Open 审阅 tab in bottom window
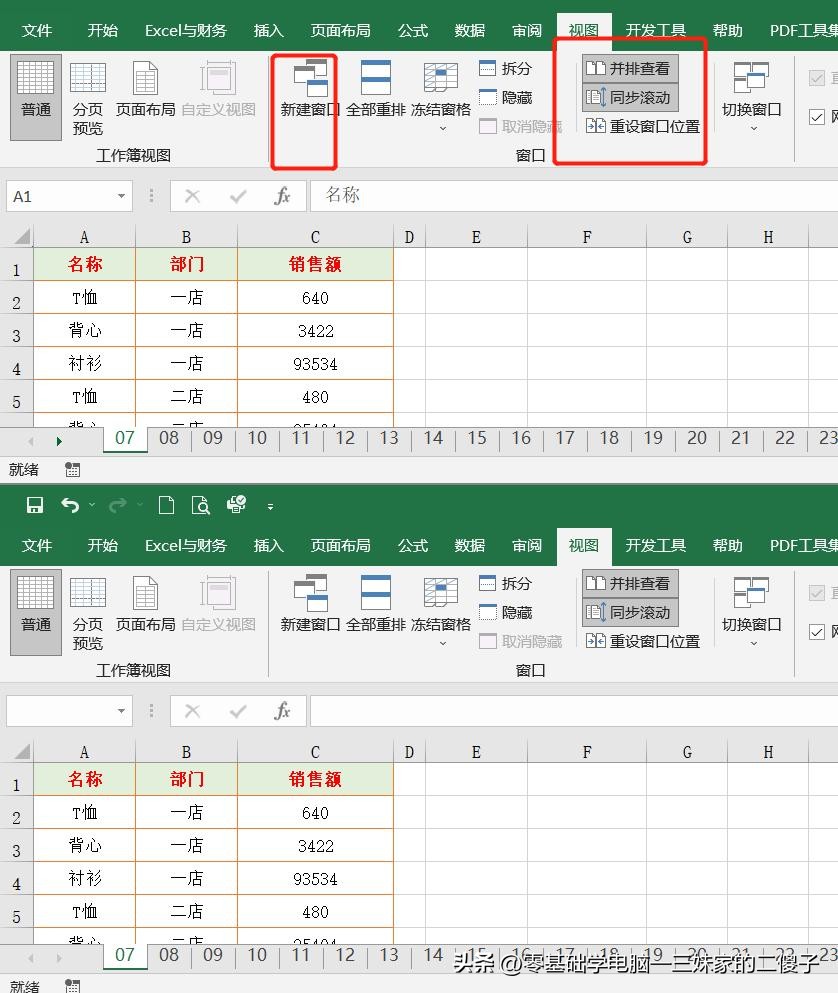 (526, 545)
